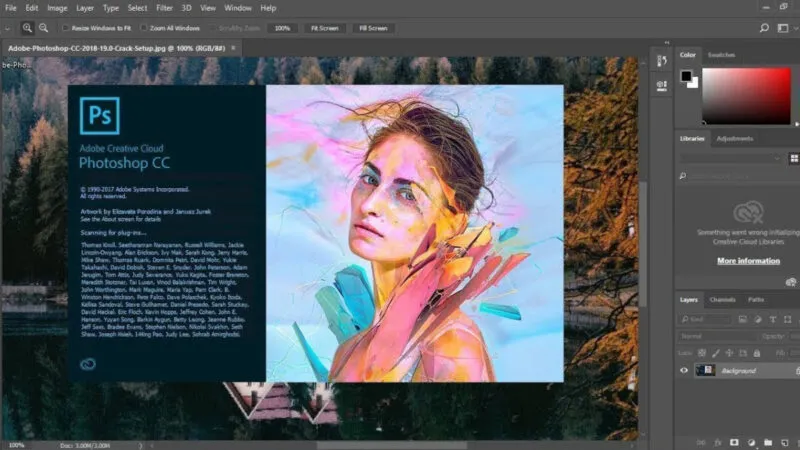Open the layer Opacity value dropdown
The width and height of the screenshot is (800, 450).
(x=794, y=336)
